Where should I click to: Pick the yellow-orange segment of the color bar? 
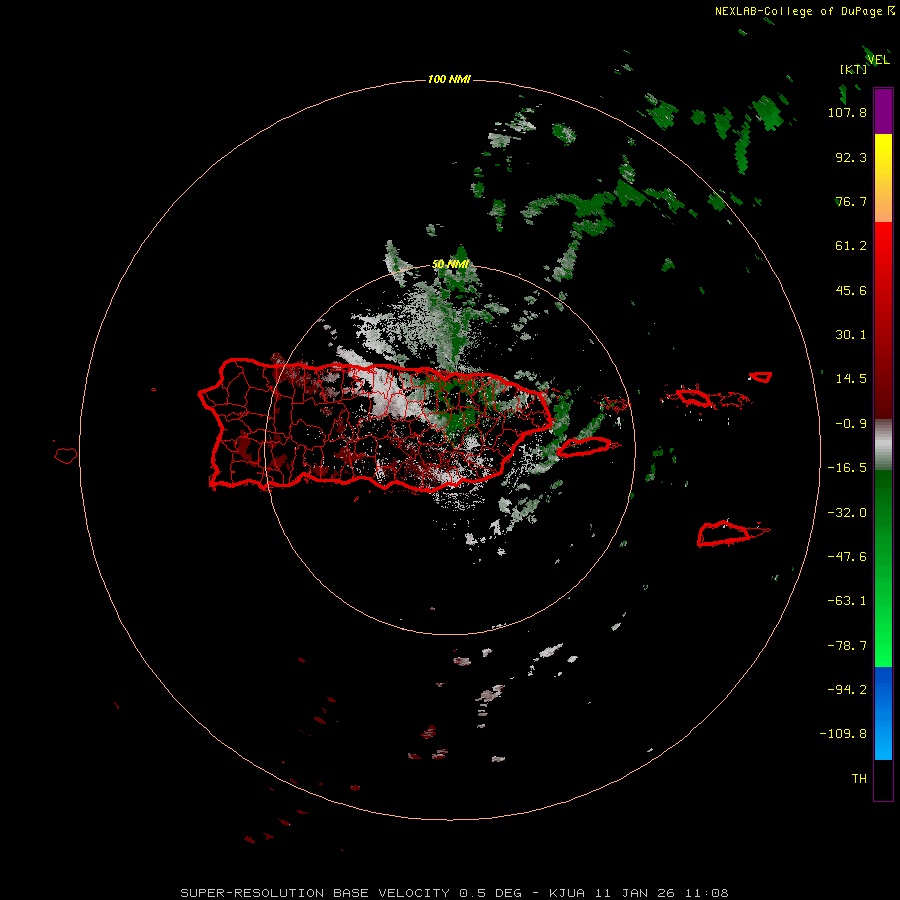click(x=883, y=178)
